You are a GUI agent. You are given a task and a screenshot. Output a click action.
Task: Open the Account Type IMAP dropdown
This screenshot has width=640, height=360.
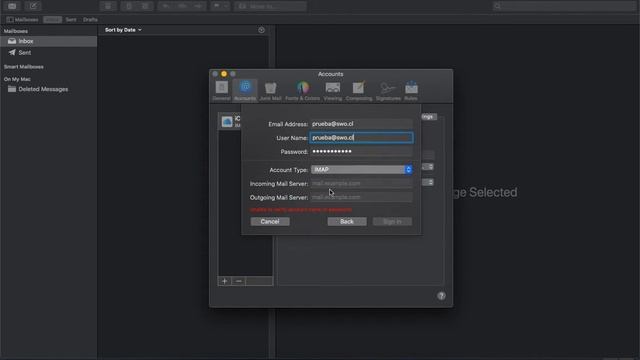(x=361, y=169)
